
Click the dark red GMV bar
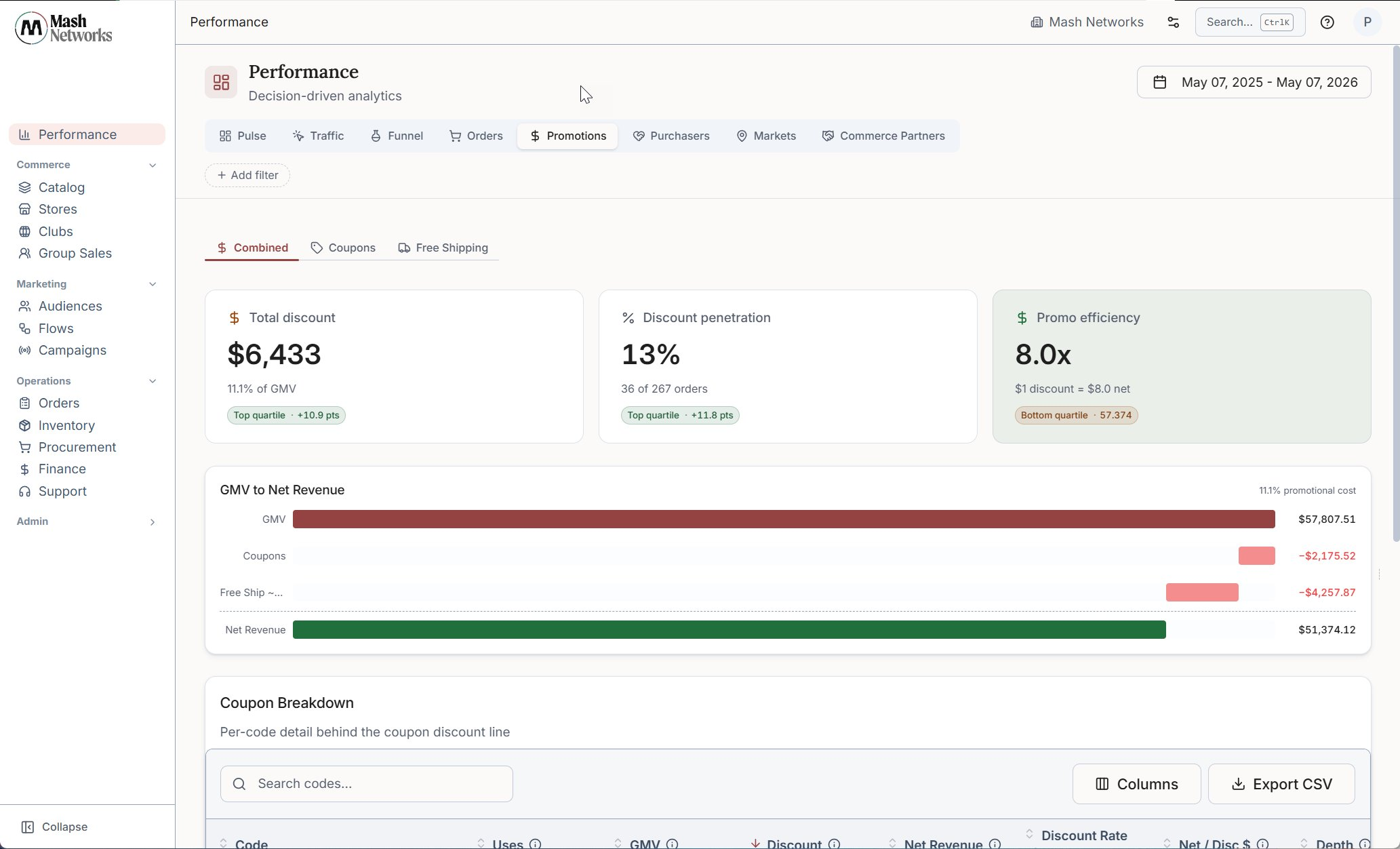click(784, 519)
